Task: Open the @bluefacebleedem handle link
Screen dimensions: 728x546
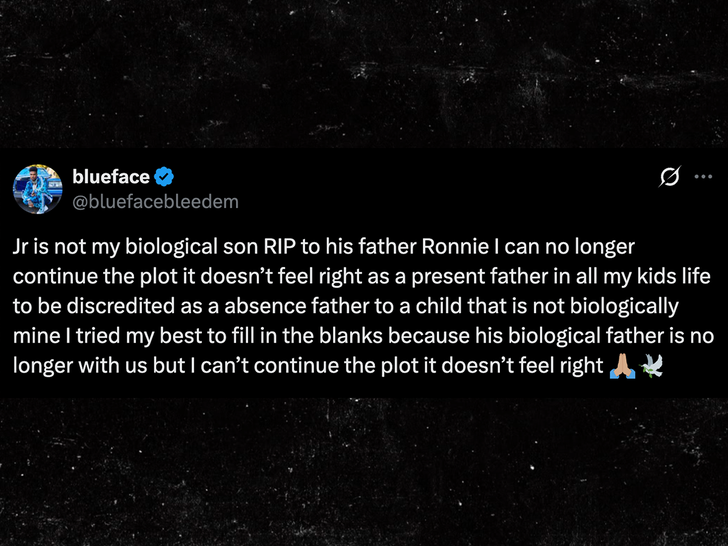Action: pos(155,201)
